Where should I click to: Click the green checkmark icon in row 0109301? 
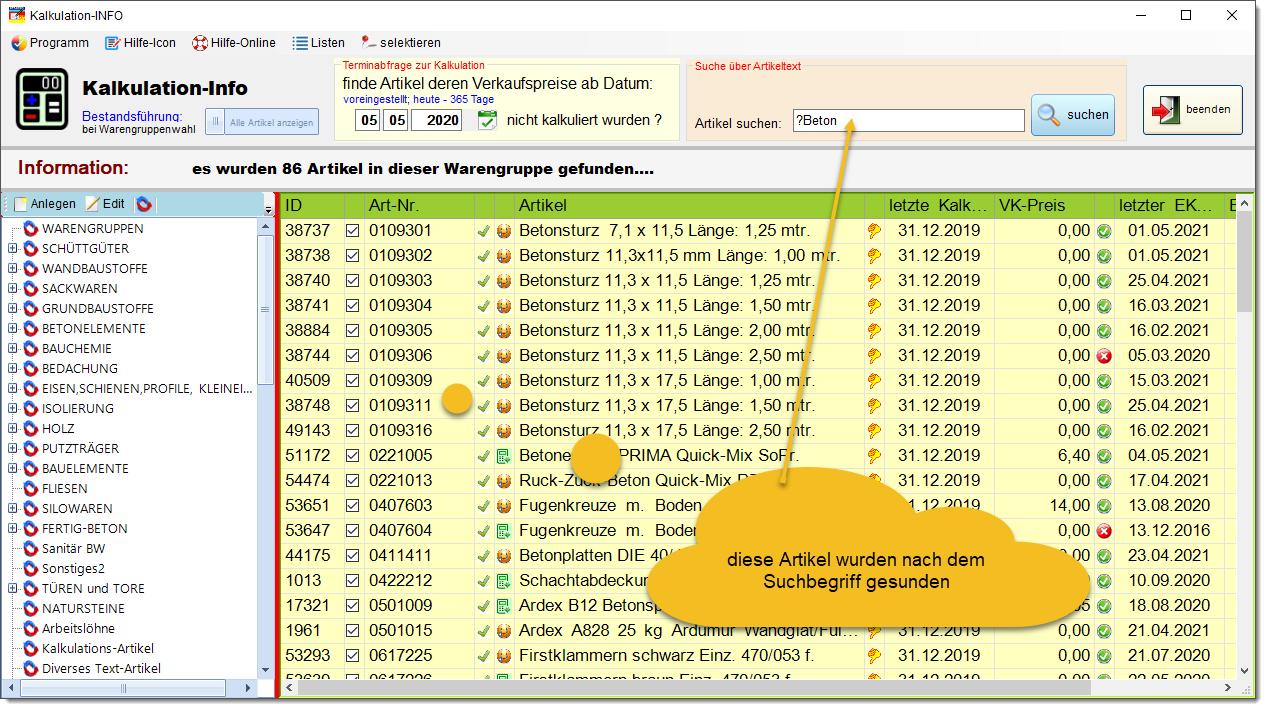(x=484, y=231)
